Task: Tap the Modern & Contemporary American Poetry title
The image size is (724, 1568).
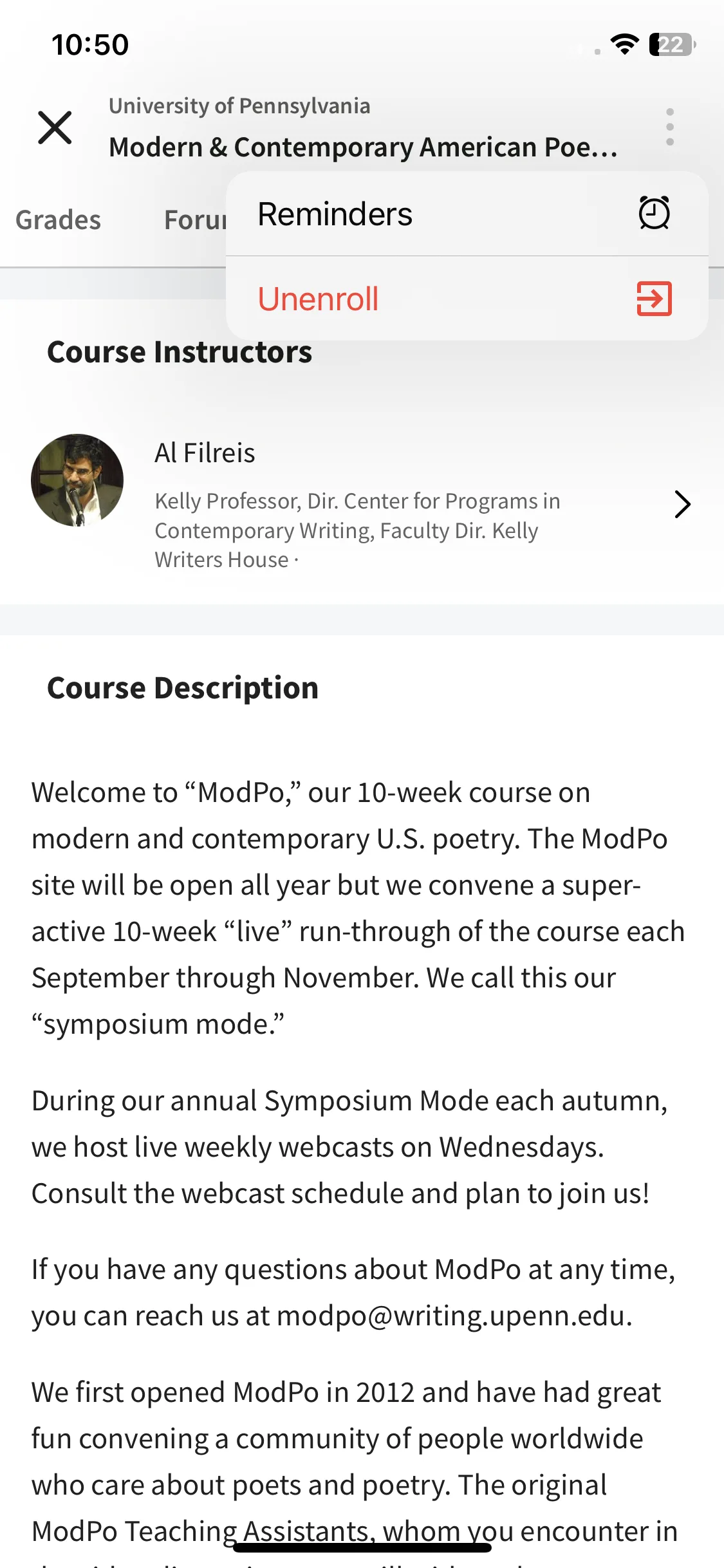Action: [x=364, y=147]
